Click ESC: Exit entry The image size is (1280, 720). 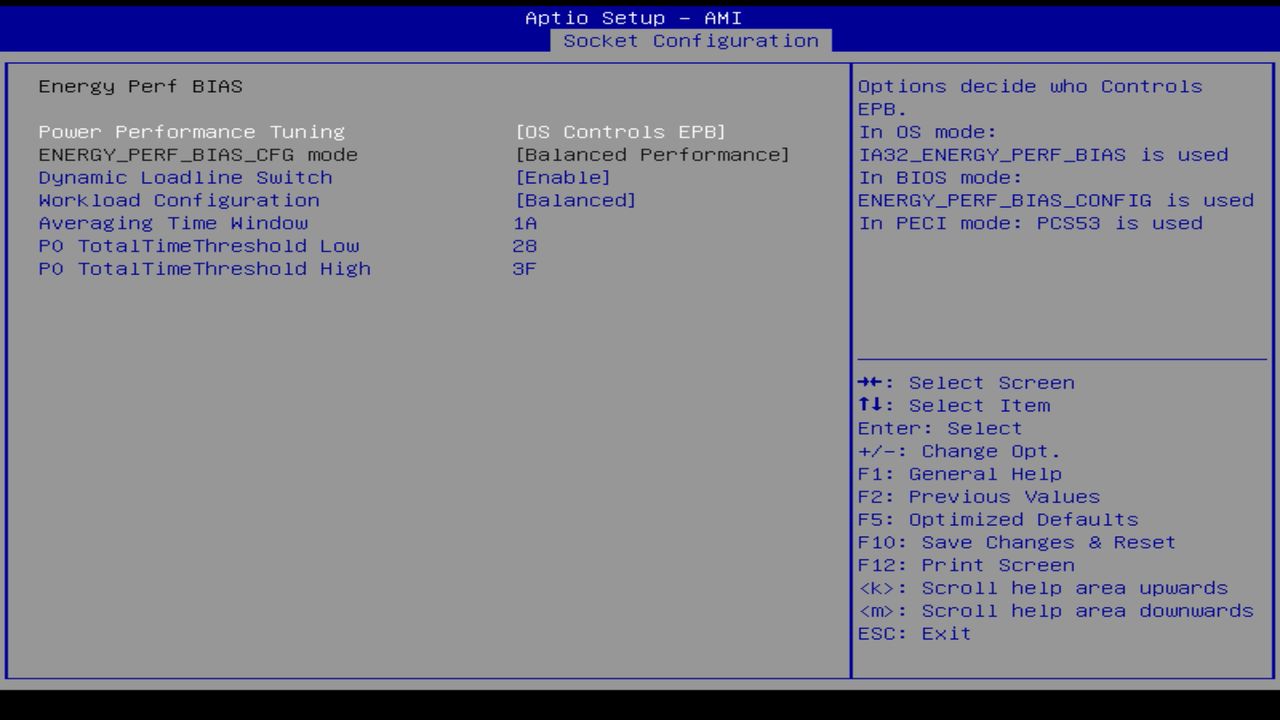point(913,633)
